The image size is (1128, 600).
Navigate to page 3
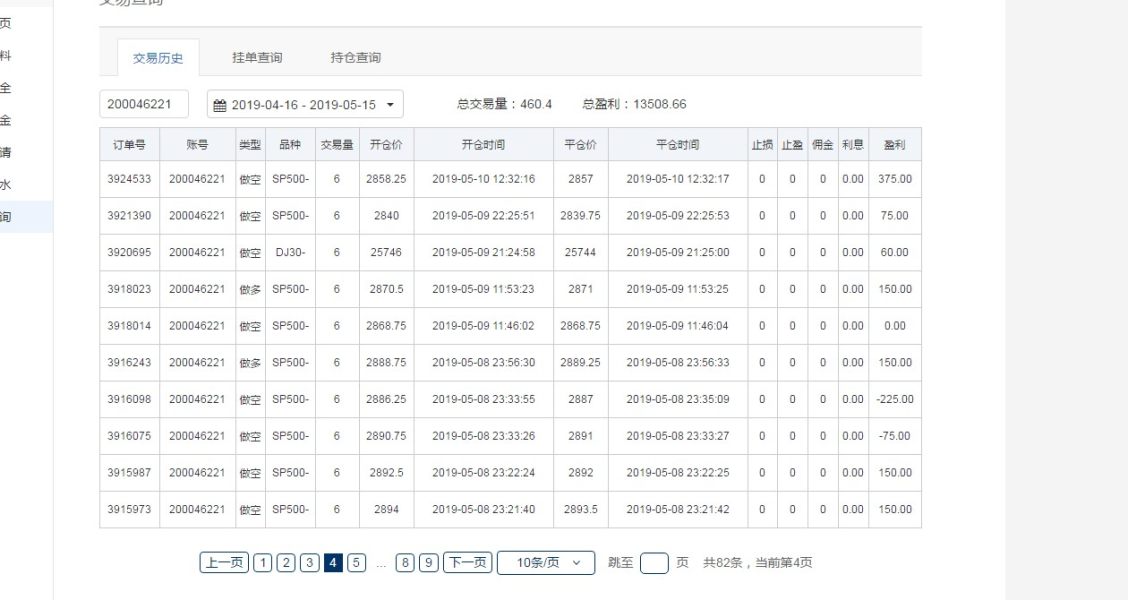pyautogui.click(x=310, y=563)
